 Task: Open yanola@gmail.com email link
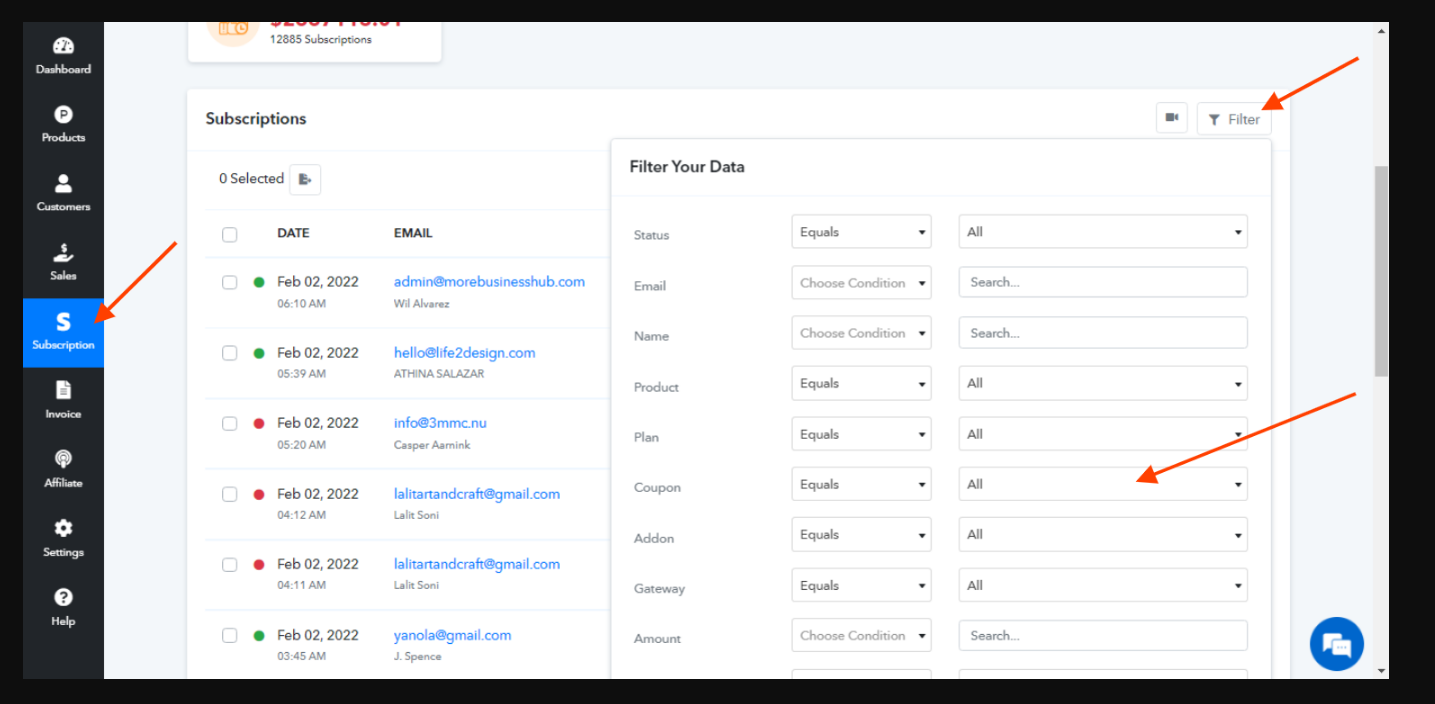click(x=452, y=635)
